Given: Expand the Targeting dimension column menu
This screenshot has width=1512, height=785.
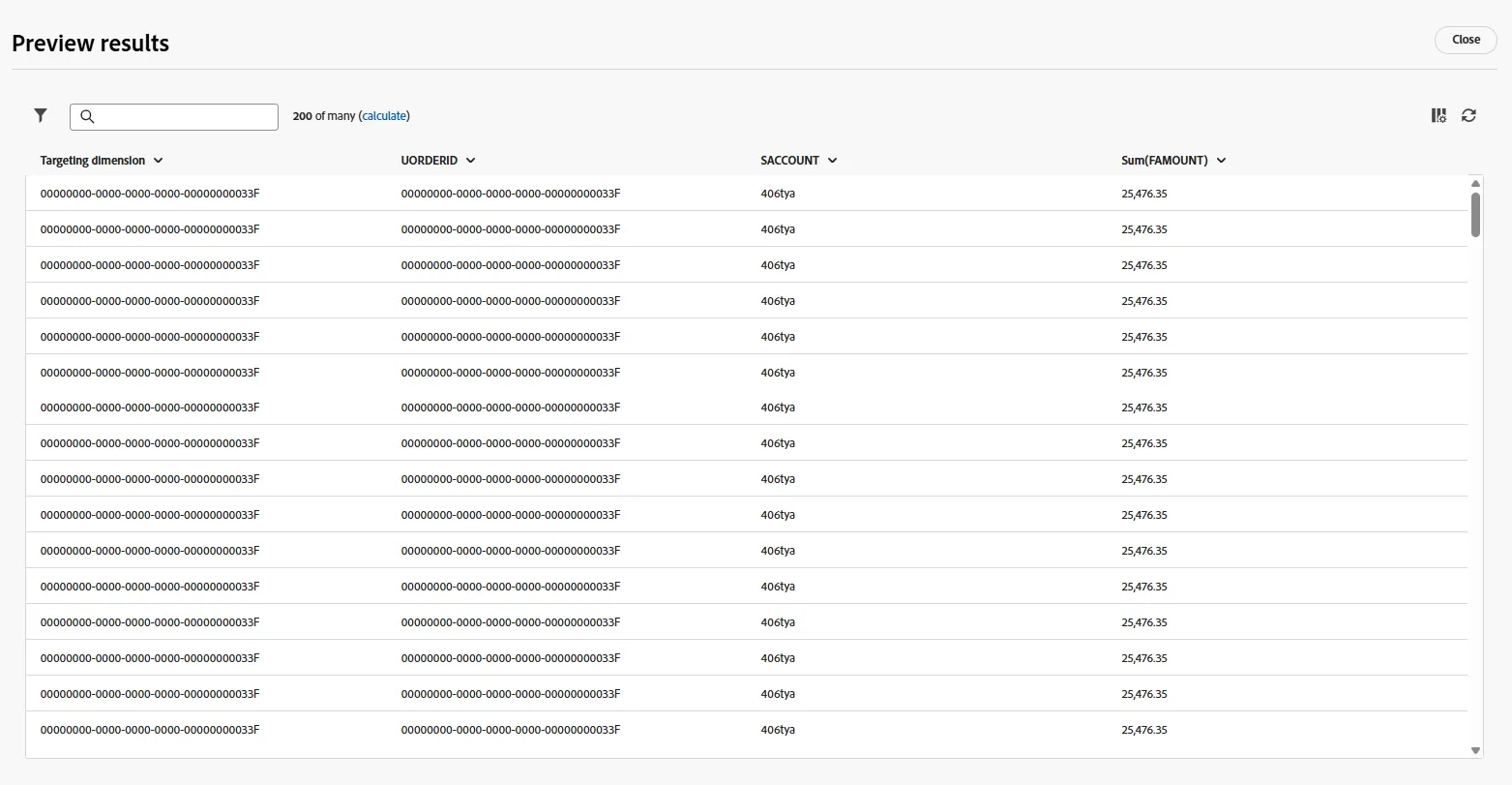Looking at the screenshot, I should [x=158, y=161].
